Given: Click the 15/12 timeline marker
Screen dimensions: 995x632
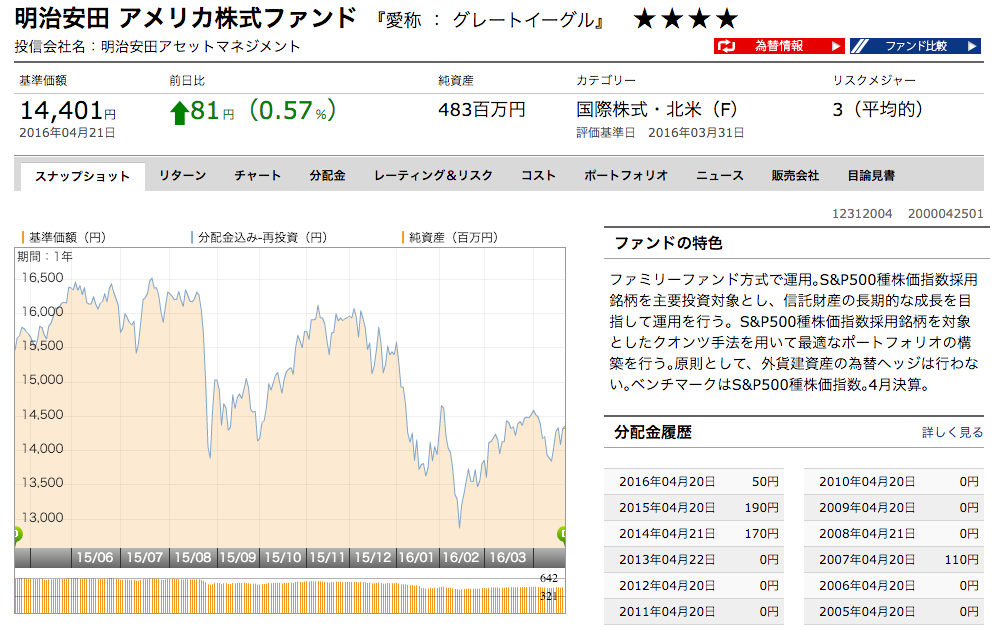Looking at the screenshot, I should point(372,558).
